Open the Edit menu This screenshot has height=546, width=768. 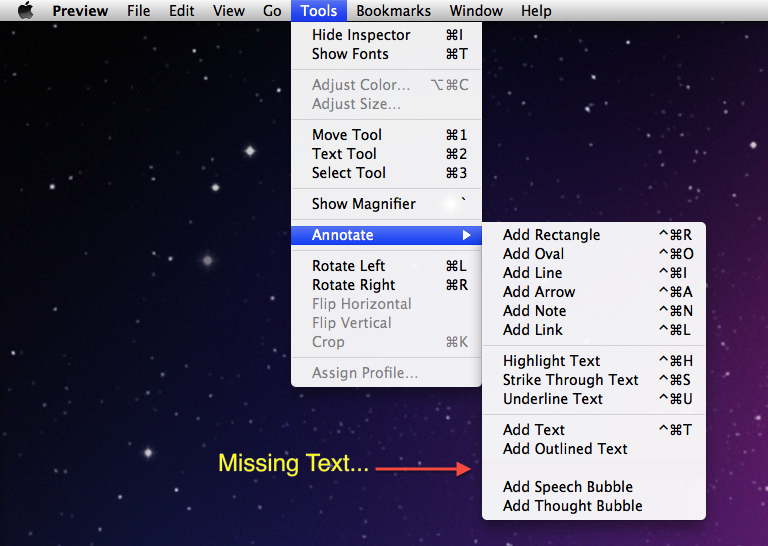point(182,10)
